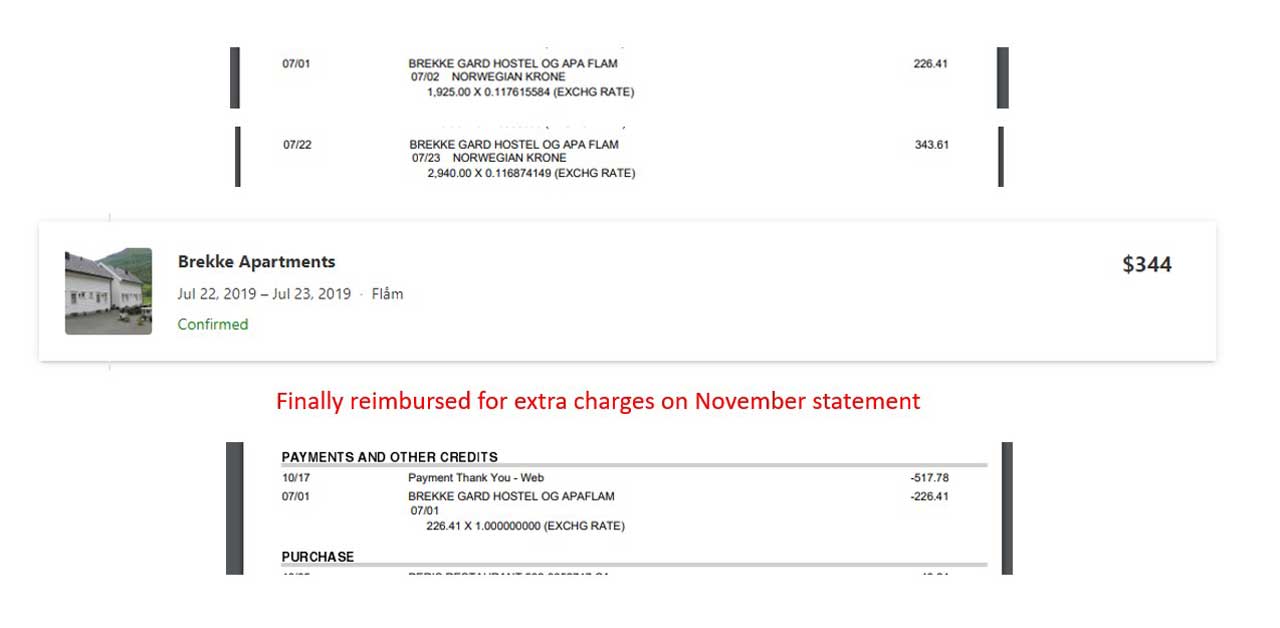This screenshot has width=1280, height=628.
Task: Click the -517.78 payment amount
Action: [x=929, y=478]
